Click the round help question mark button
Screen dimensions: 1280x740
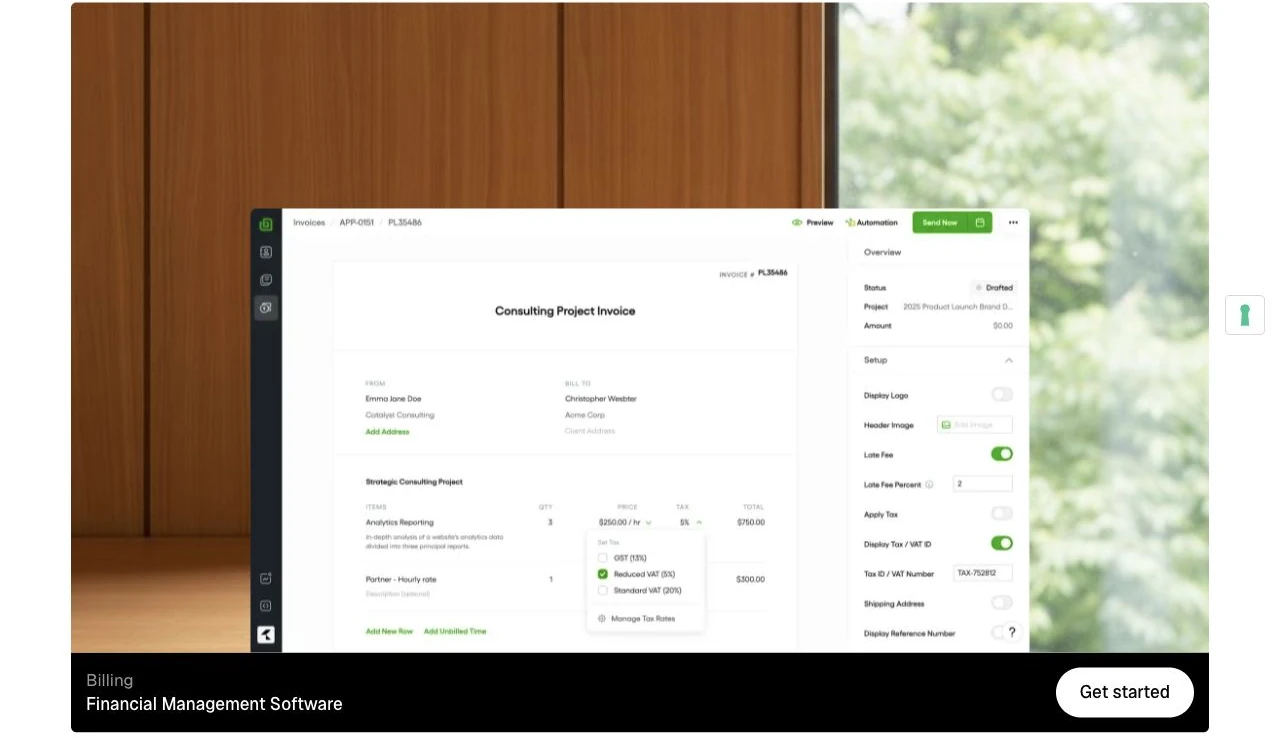1011,632
